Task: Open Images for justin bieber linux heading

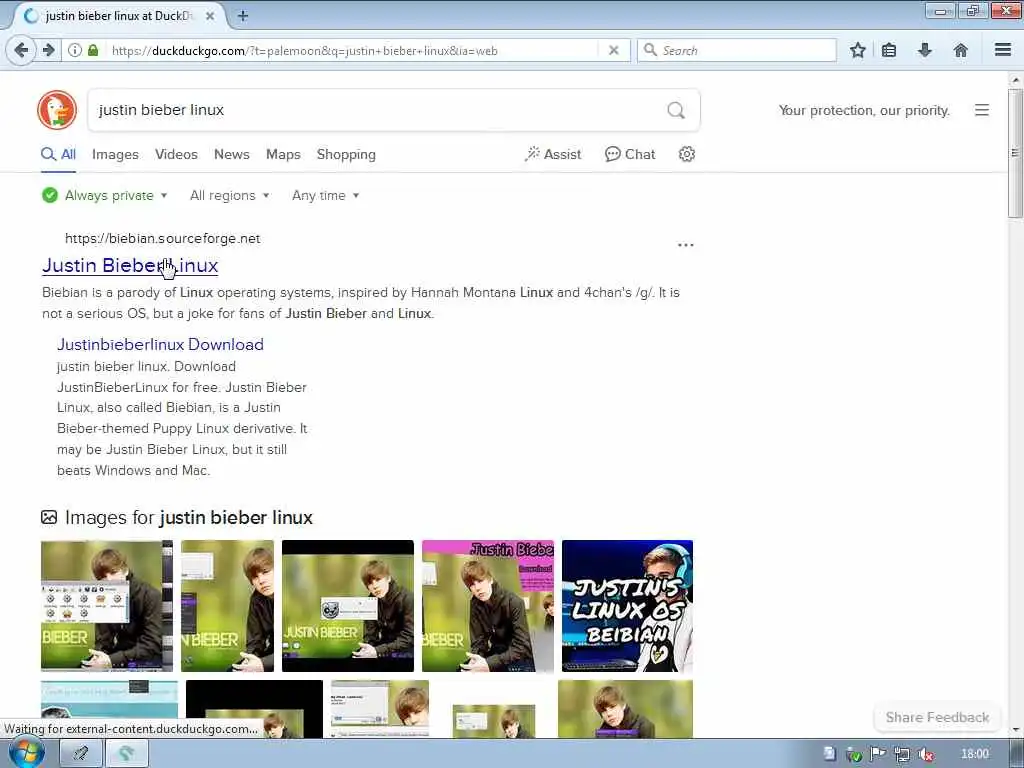Action: pos(176,517)
